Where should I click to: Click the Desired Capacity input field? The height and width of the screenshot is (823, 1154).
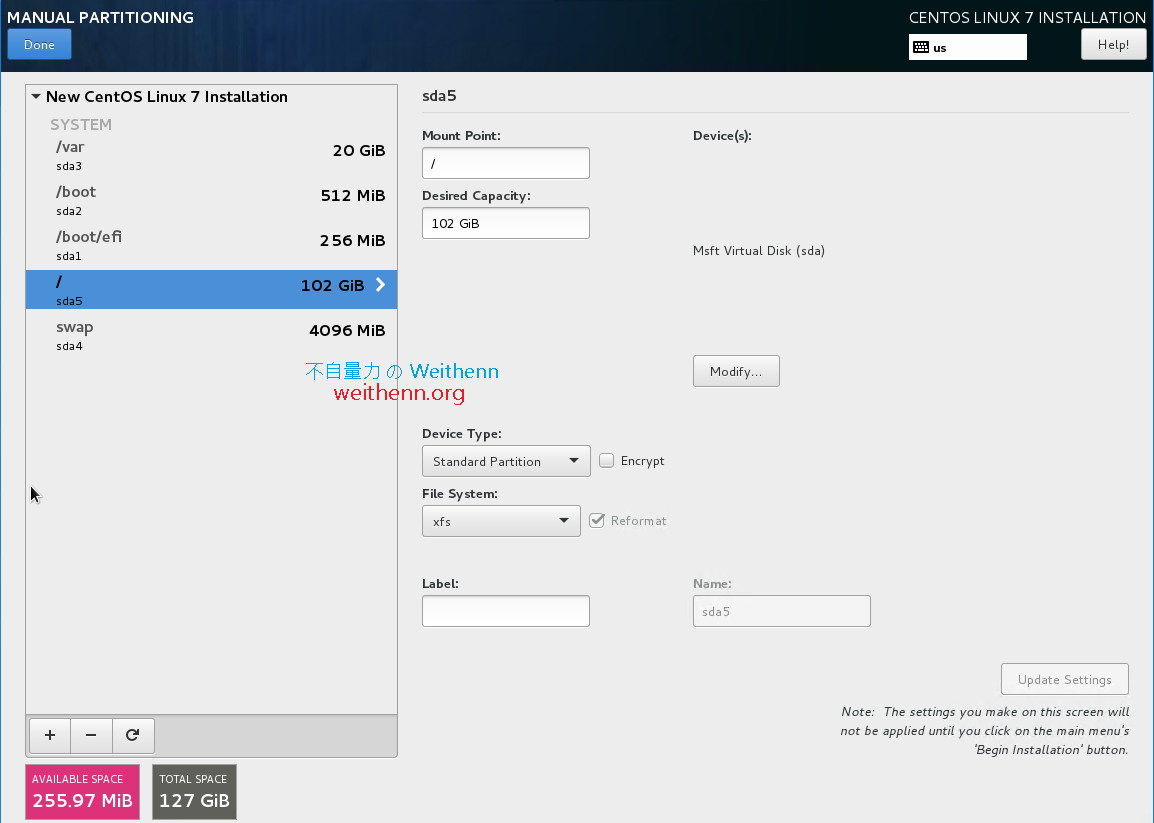[x=506, y=223]
